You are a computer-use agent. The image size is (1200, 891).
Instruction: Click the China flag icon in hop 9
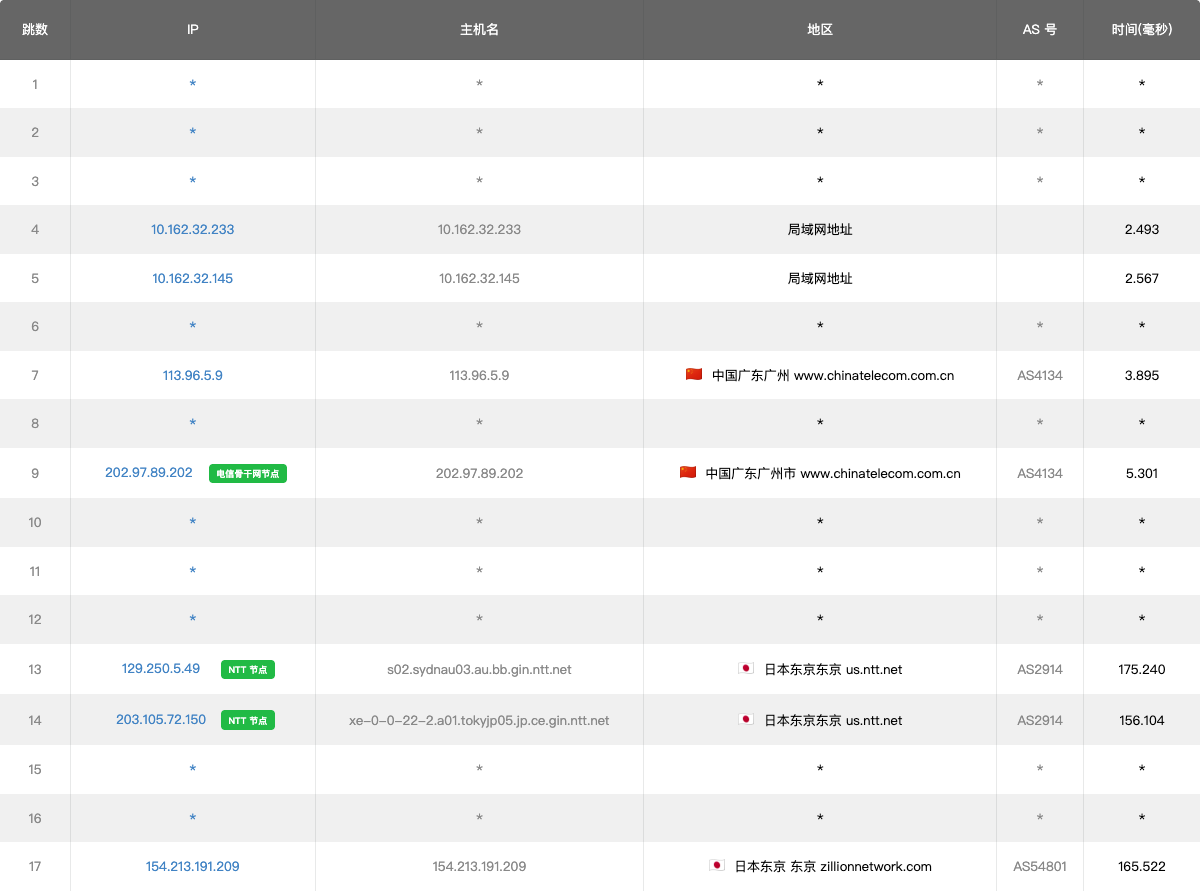(x=687, y=472)
